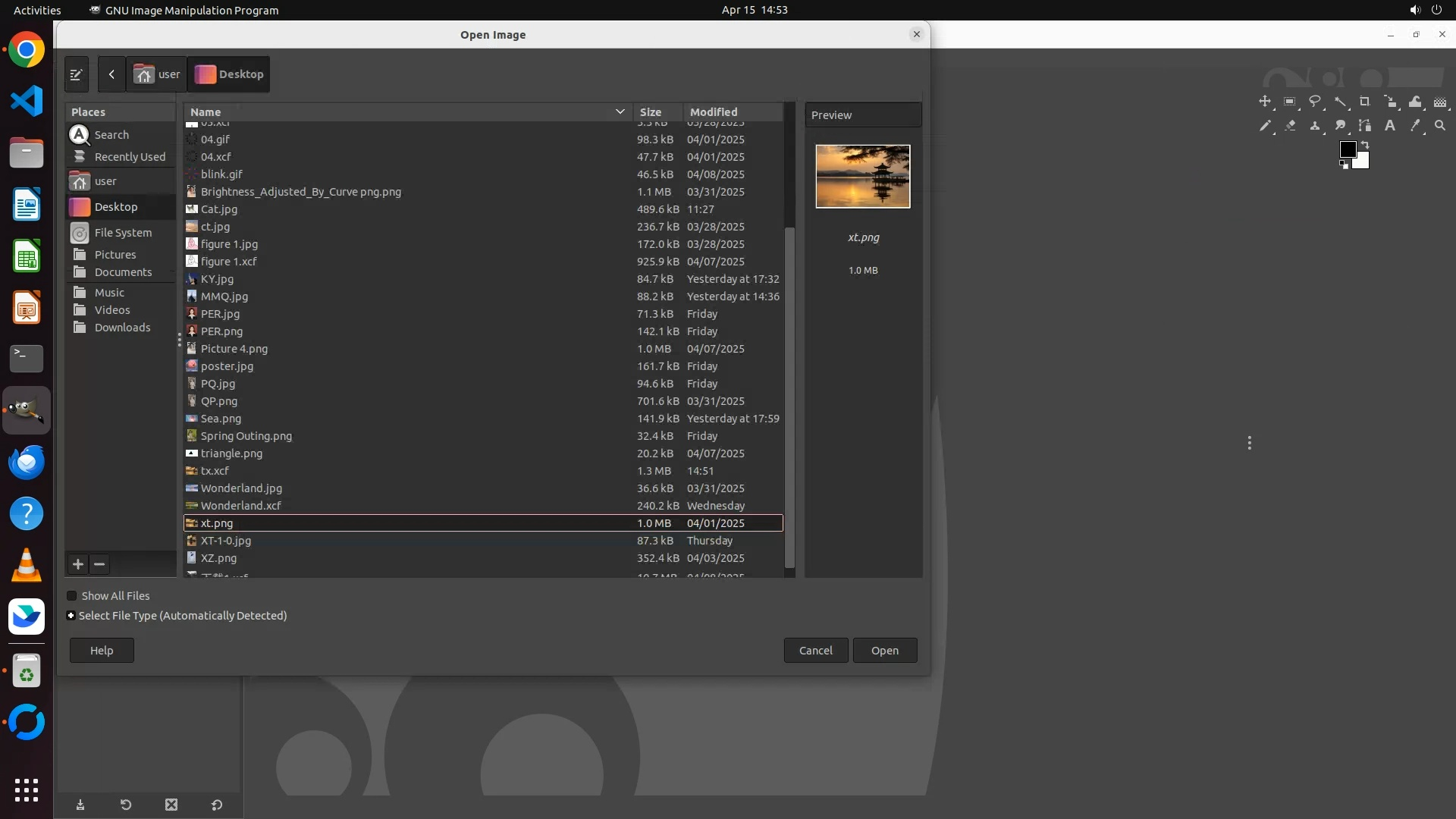Screen dimensions: 1456x819
Task: Click the xt.png preview thumbnail
Action: [863, 177]
